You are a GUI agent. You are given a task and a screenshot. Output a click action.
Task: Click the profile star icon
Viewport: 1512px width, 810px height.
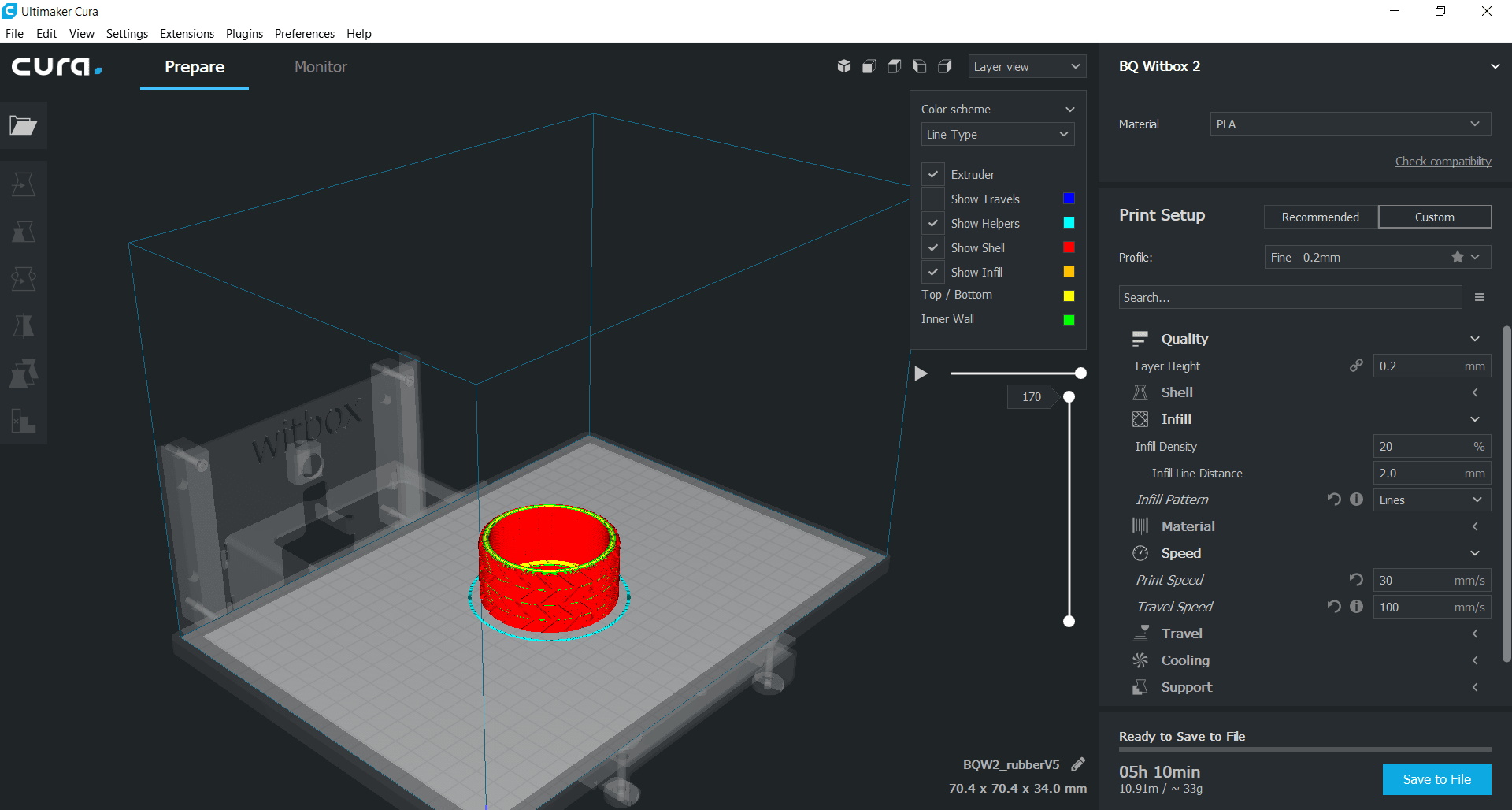1458,257
